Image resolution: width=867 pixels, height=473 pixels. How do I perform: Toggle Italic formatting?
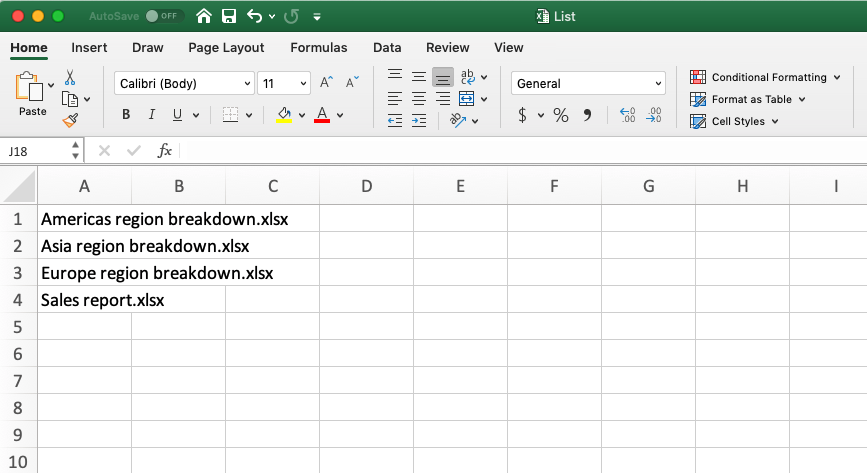coord(152,115)
